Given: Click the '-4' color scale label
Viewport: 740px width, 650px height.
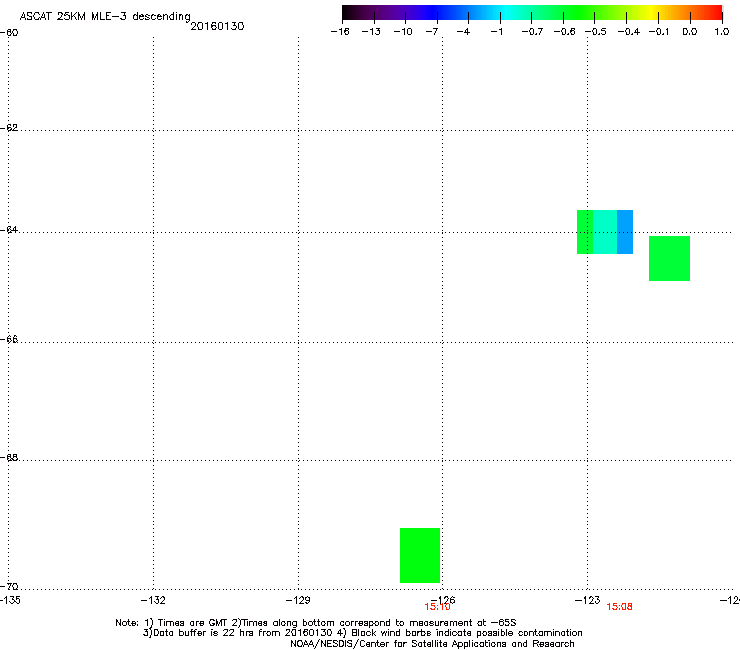Looking at the screenshot, I should [x=463, y=32].
